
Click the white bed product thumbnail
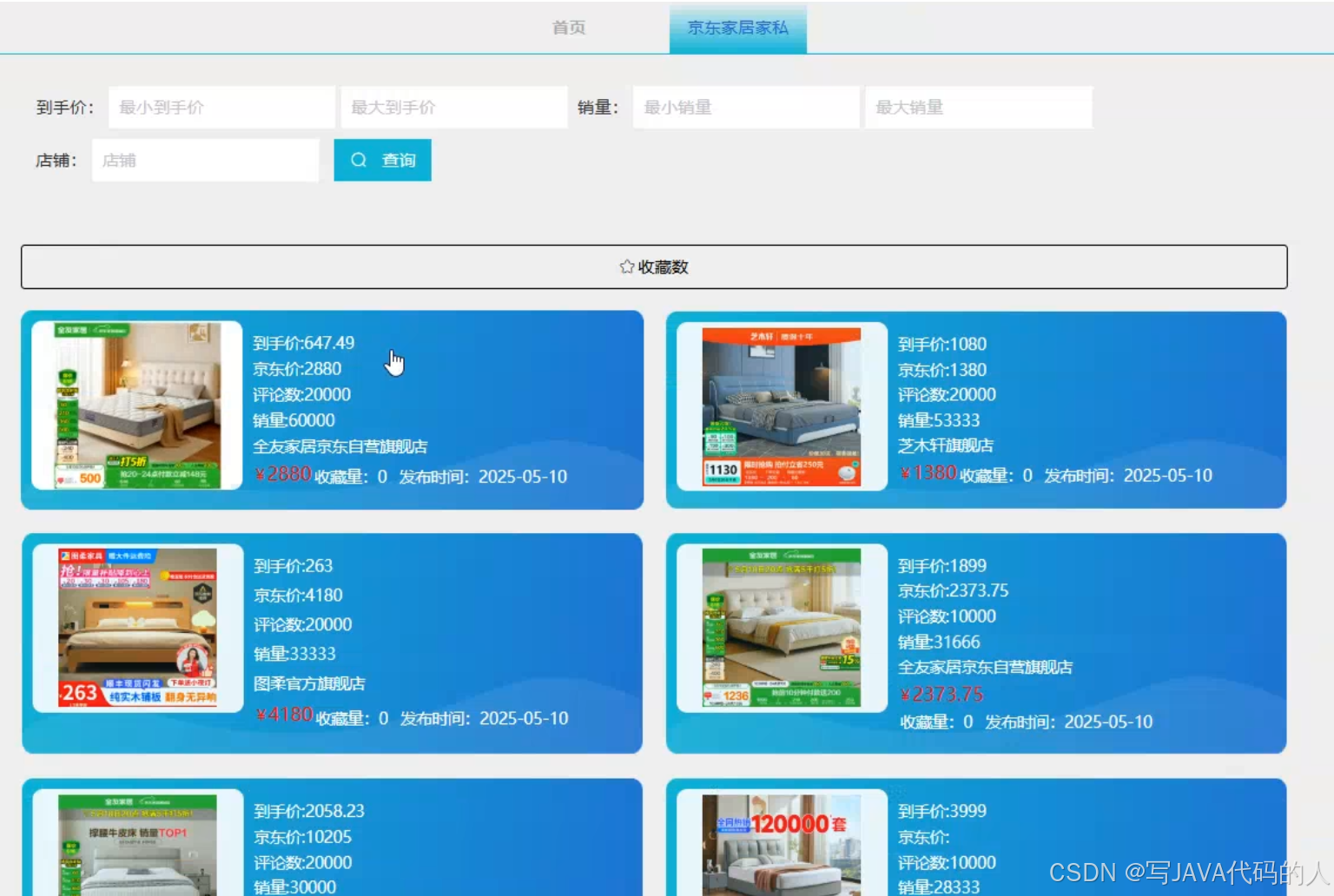138,404
